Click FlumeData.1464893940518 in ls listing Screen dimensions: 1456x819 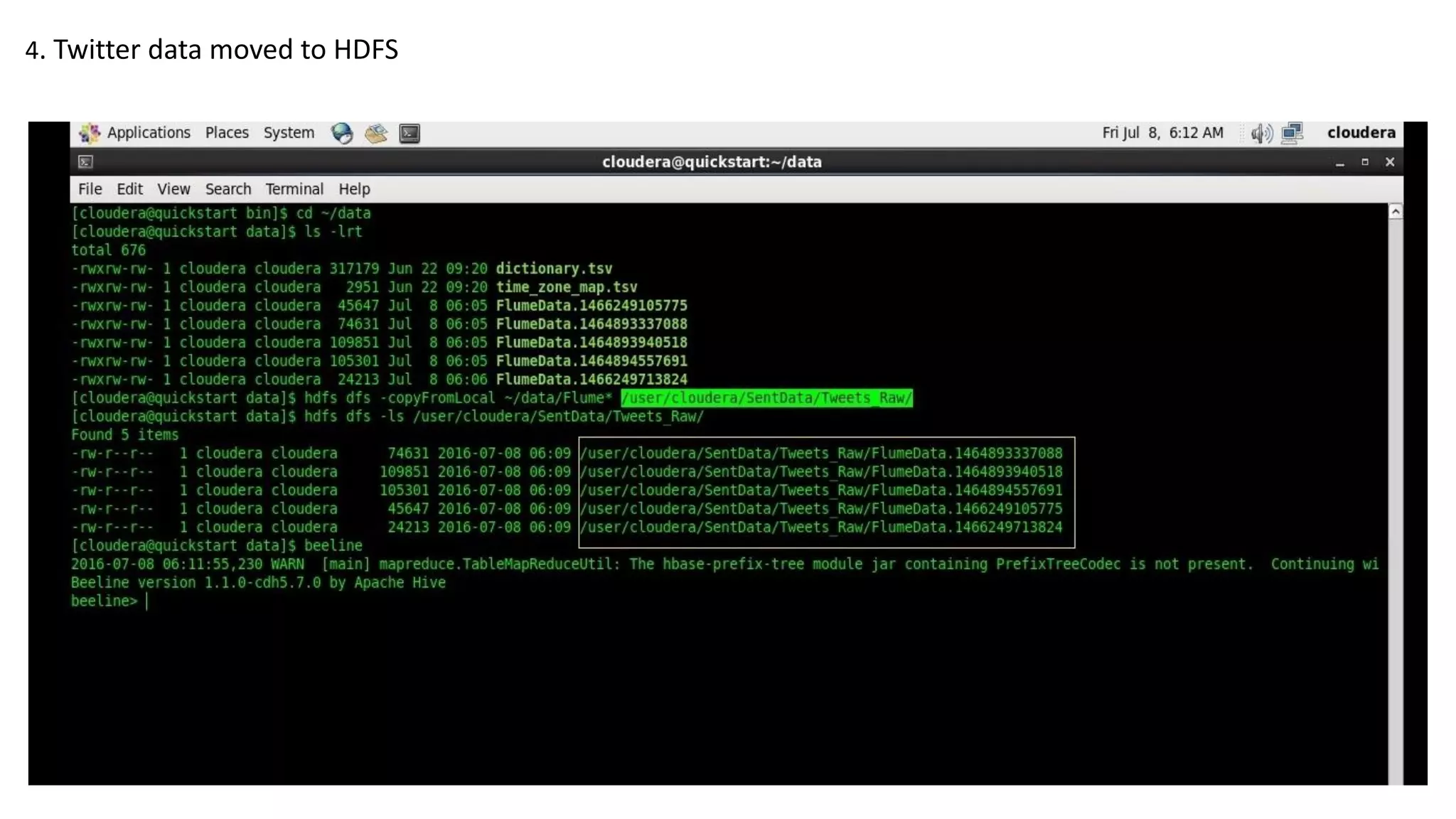591,343
